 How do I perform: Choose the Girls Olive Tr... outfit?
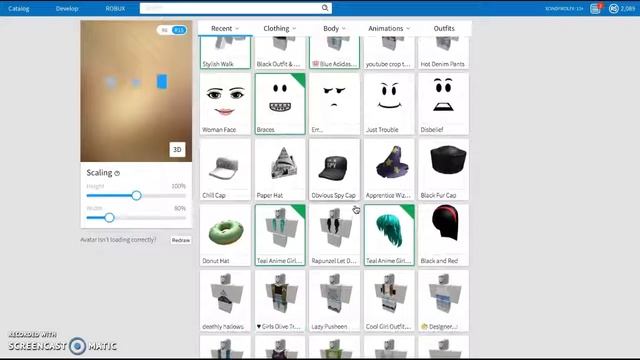click(x=280, y=301)
